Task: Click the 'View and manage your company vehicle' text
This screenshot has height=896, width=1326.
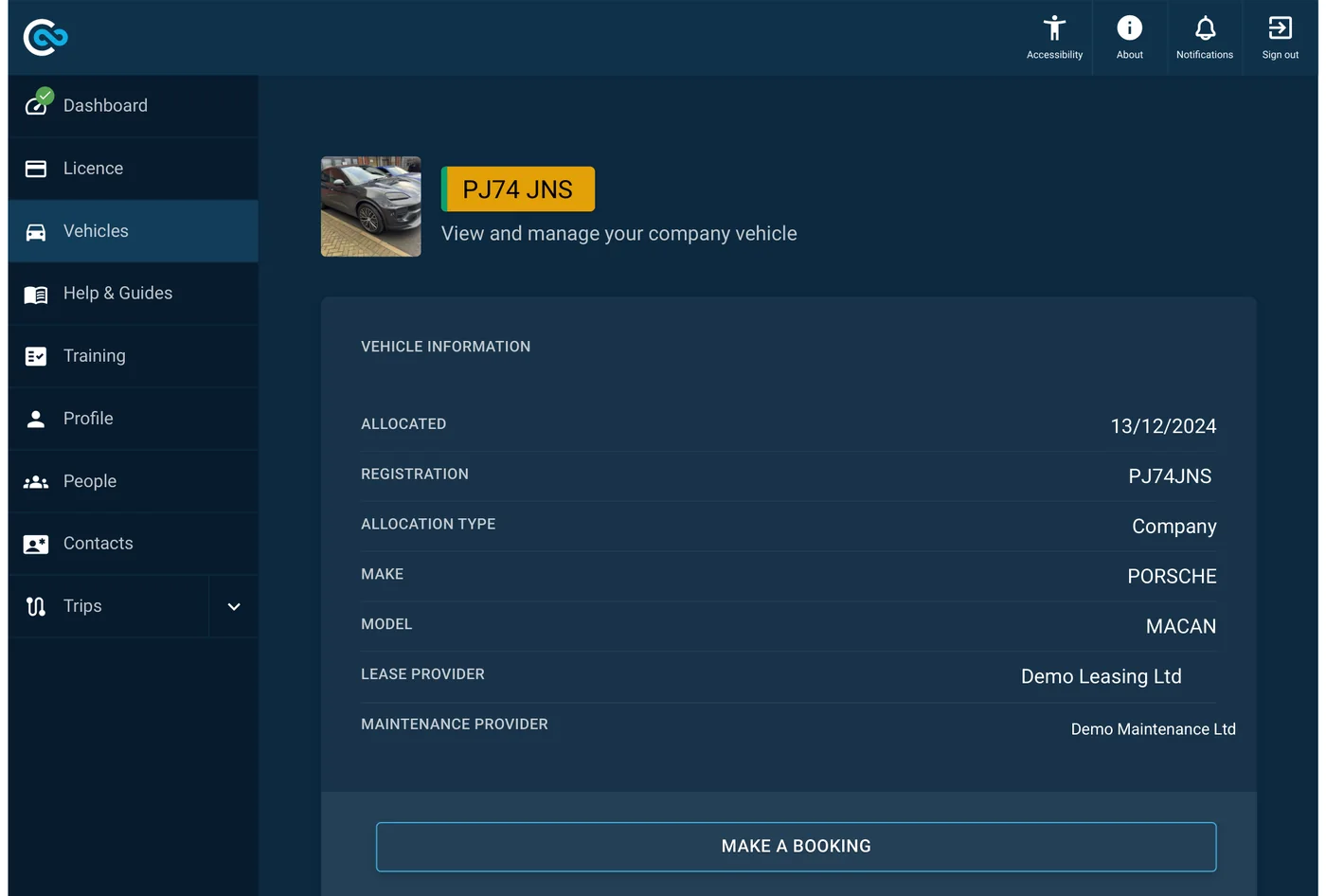Action: (x=619, y=234)
